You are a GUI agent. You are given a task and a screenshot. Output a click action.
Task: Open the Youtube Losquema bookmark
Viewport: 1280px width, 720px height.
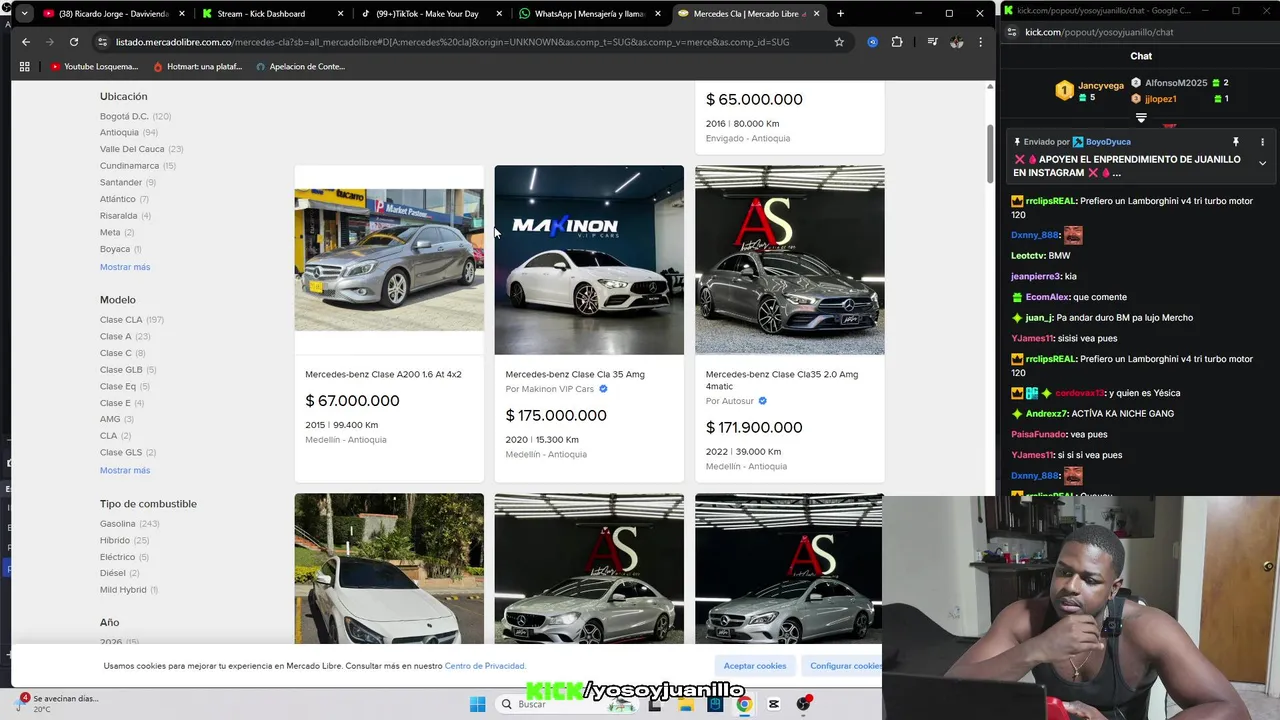coord(94,66)
